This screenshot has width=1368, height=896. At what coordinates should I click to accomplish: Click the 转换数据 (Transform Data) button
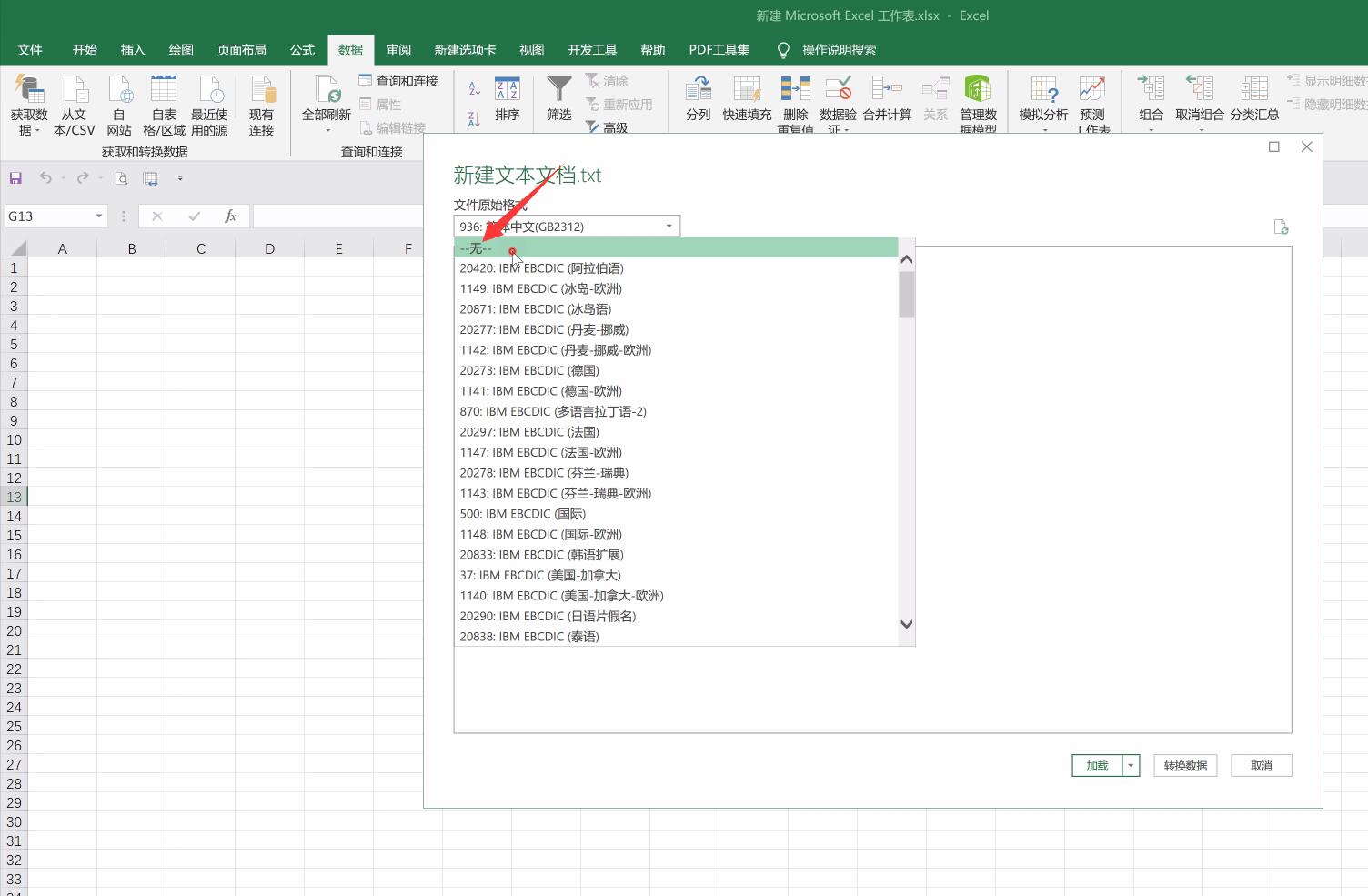[1185, 766]
